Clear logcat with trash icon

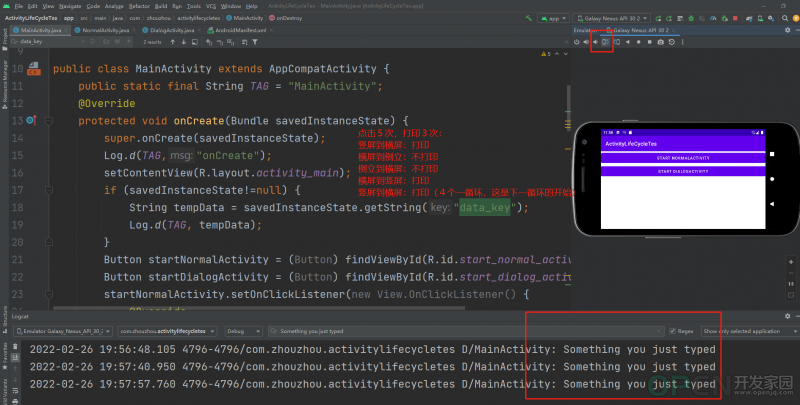[x=15, y=346]
